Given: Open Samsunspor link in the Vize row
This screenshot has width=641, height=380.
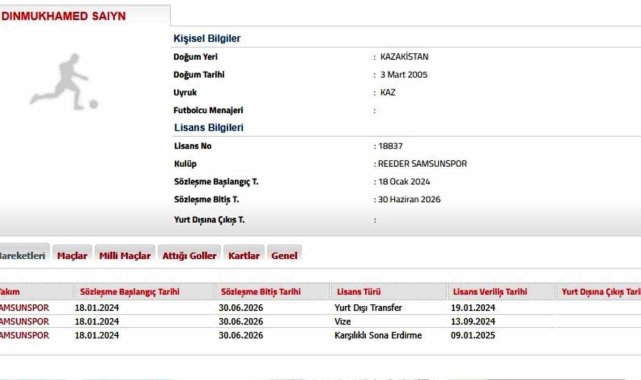Looking at the screenshot, I should (24, 322).
